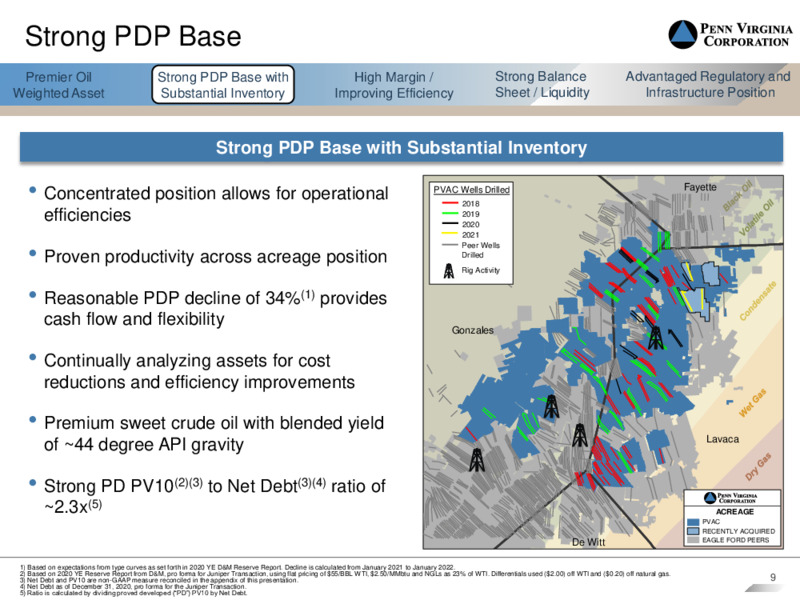
Task: Click the Dry Gas window label
Action: click(758, 466)
